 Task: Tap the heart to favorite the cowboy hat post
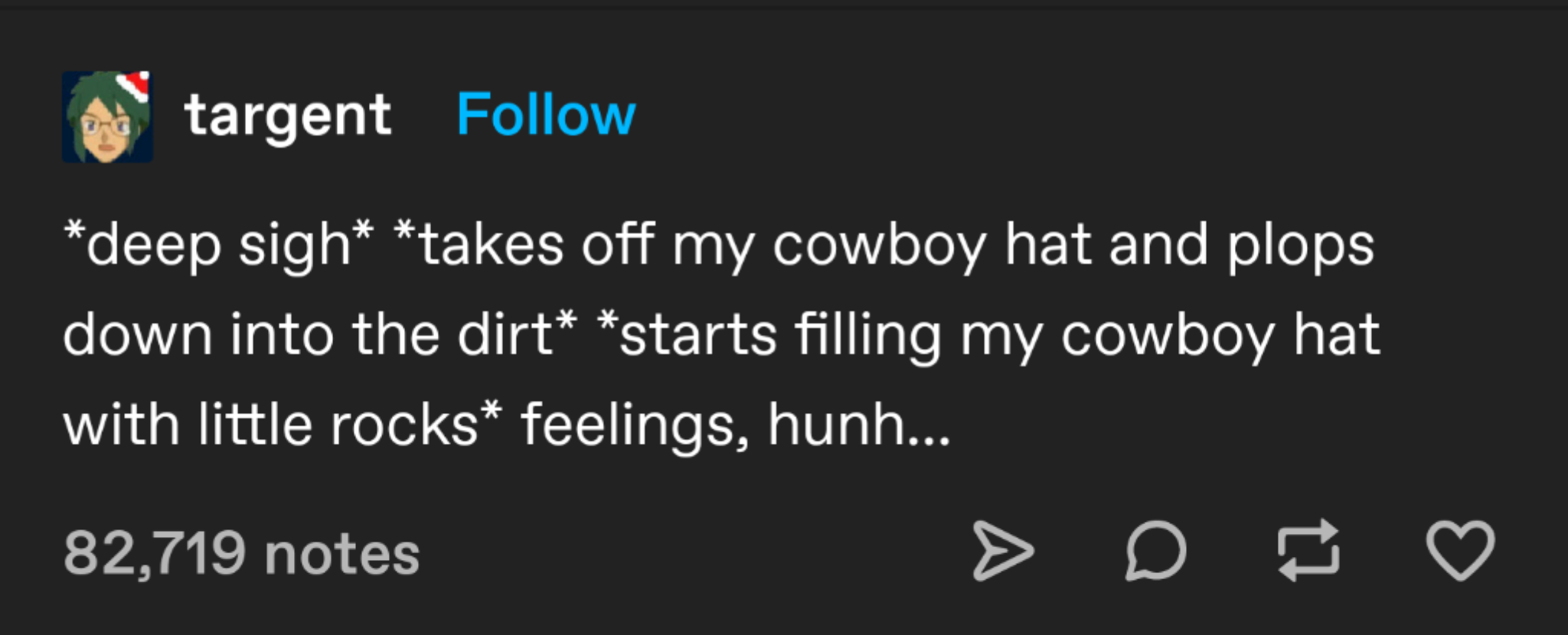(x=1459, y=550)
